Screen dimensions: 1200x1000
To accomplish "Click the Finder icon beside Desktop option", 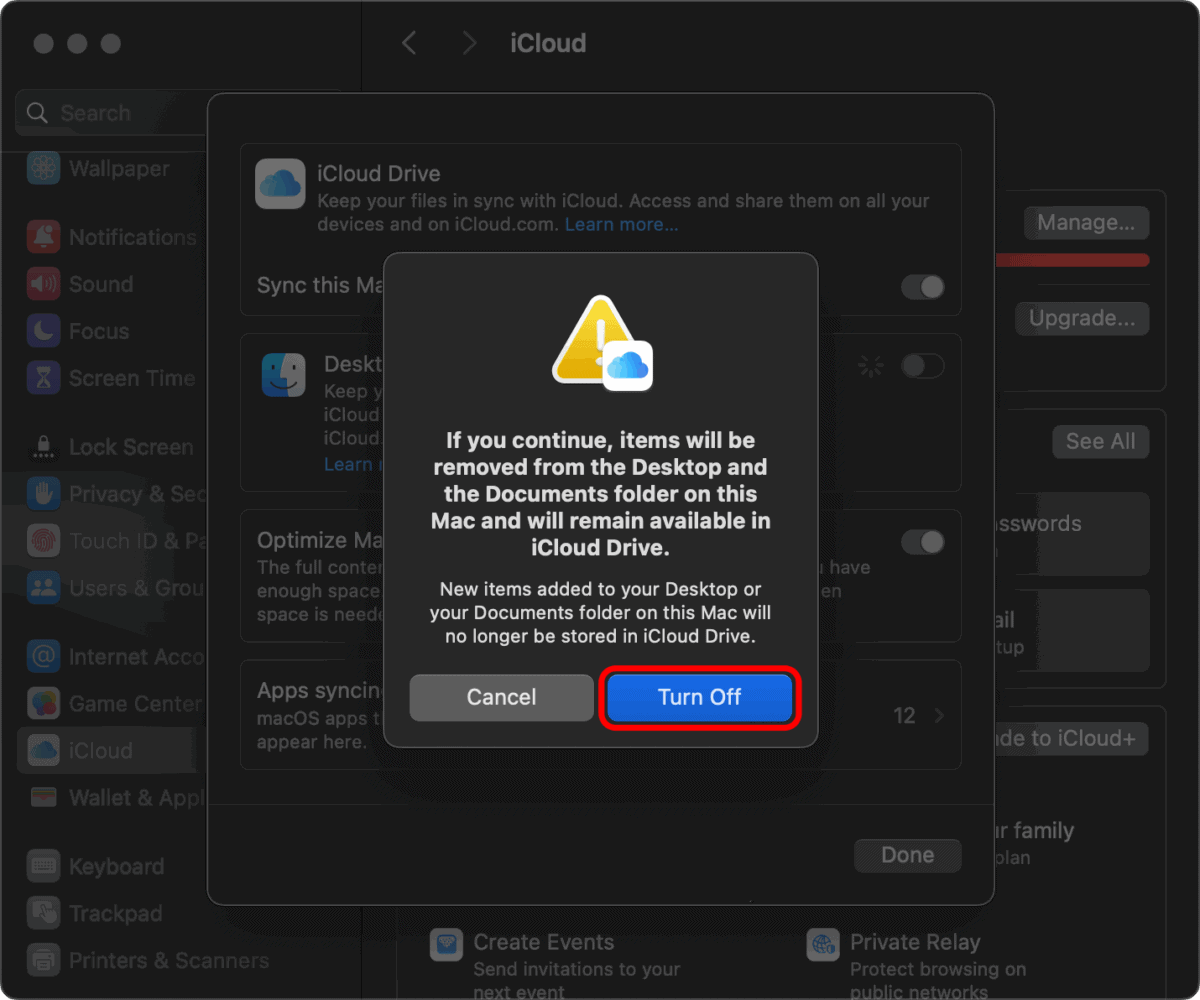I will (x=284, y=375).
